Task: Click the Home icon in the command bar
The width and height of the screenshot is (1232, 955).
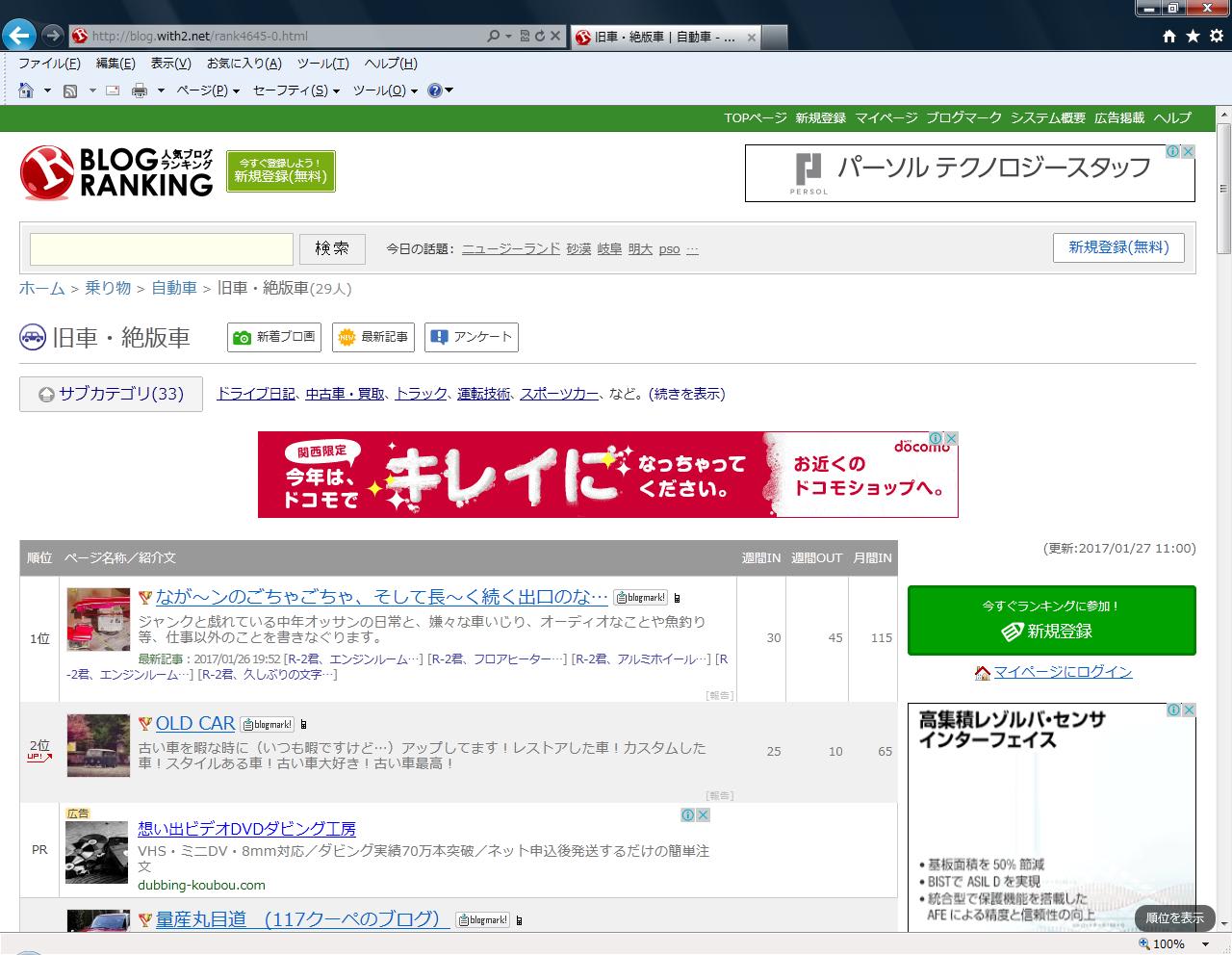Action: point(26,90)
